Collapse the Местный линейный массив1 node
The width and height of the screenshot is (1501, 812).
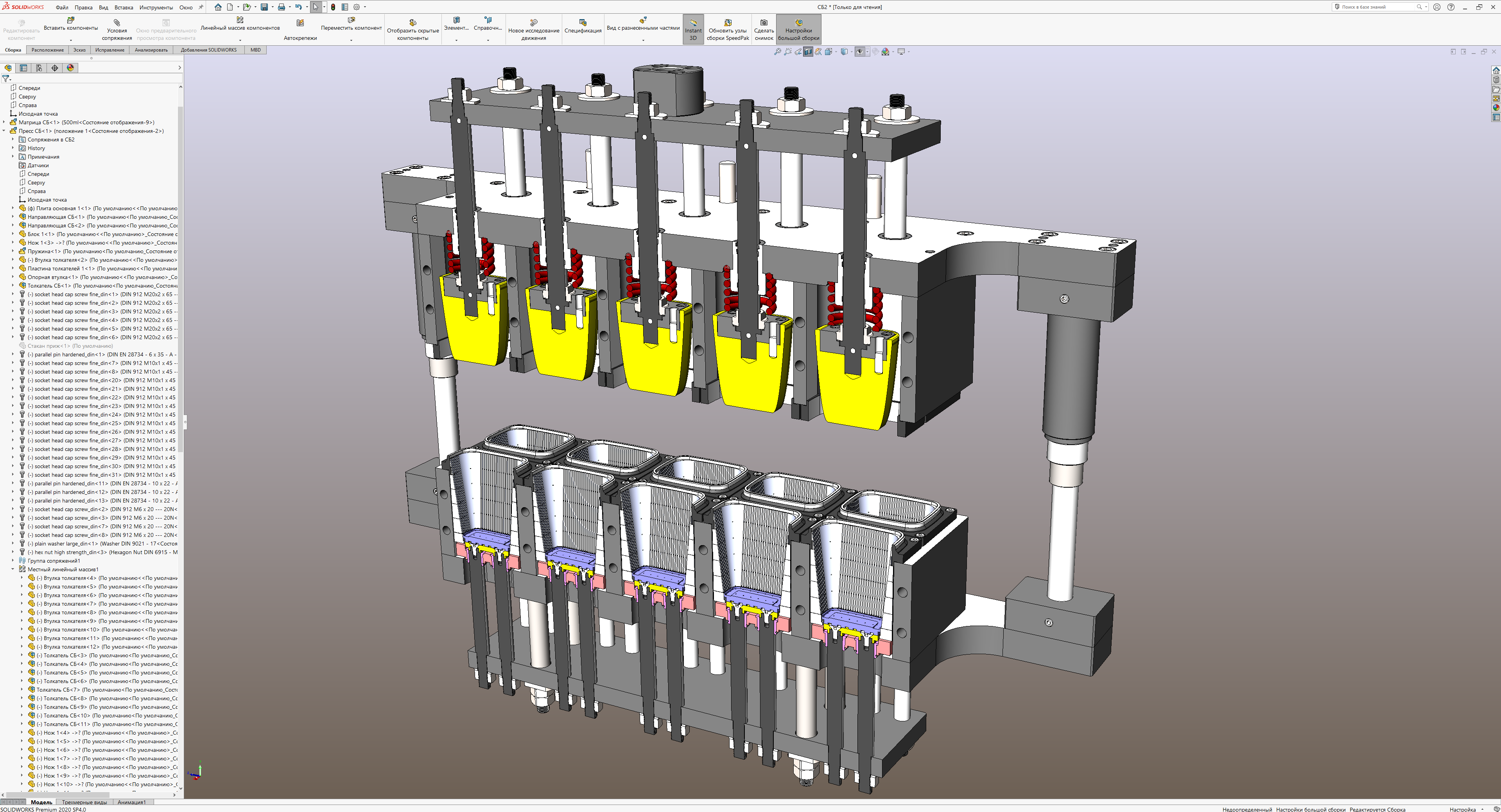coord(13,570)
